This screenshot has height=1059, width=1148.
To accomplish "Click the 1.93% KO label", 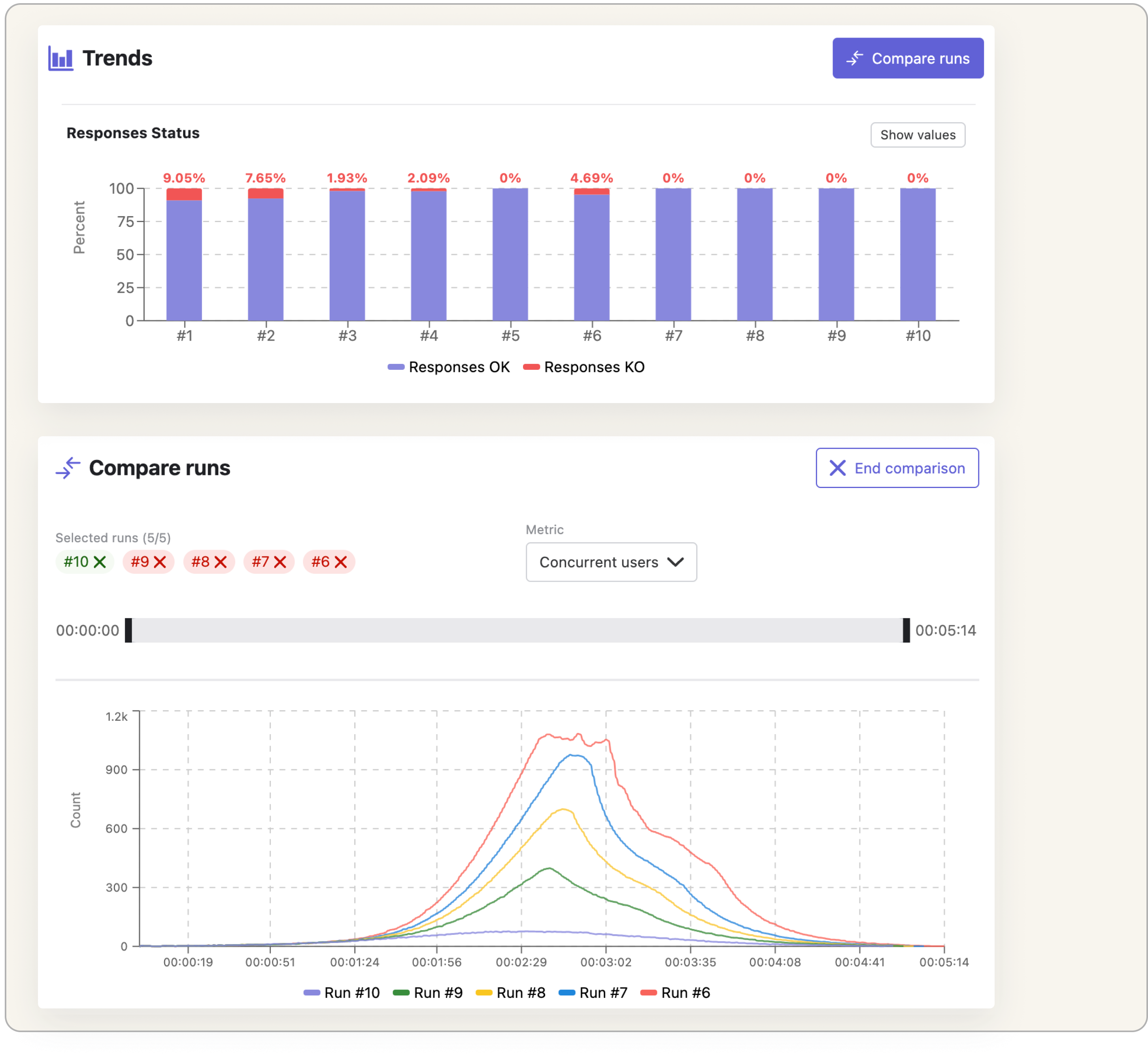I will pos(347,178).
